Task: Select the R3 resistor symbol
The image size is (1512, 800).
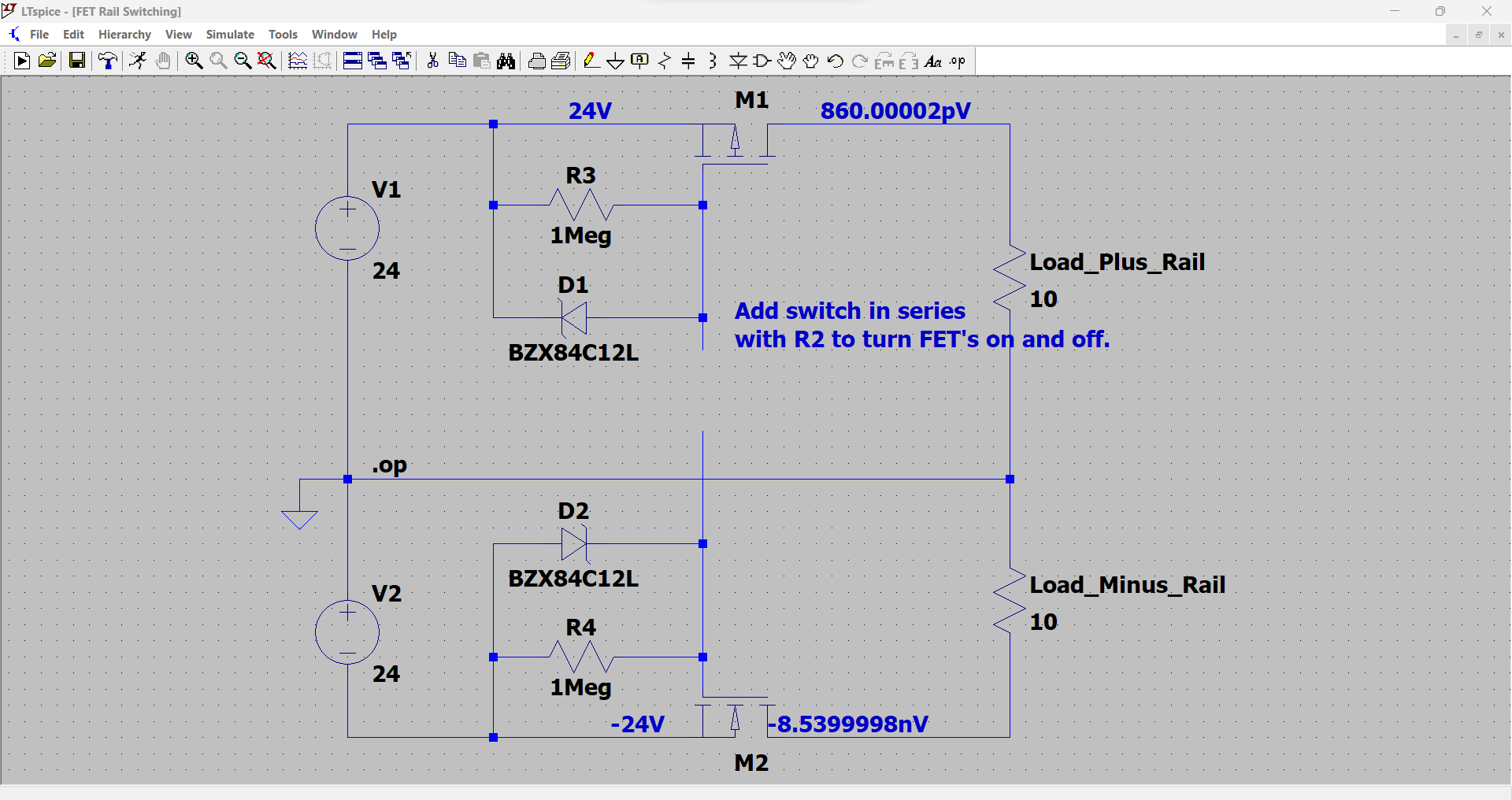Action: point(581,205)
